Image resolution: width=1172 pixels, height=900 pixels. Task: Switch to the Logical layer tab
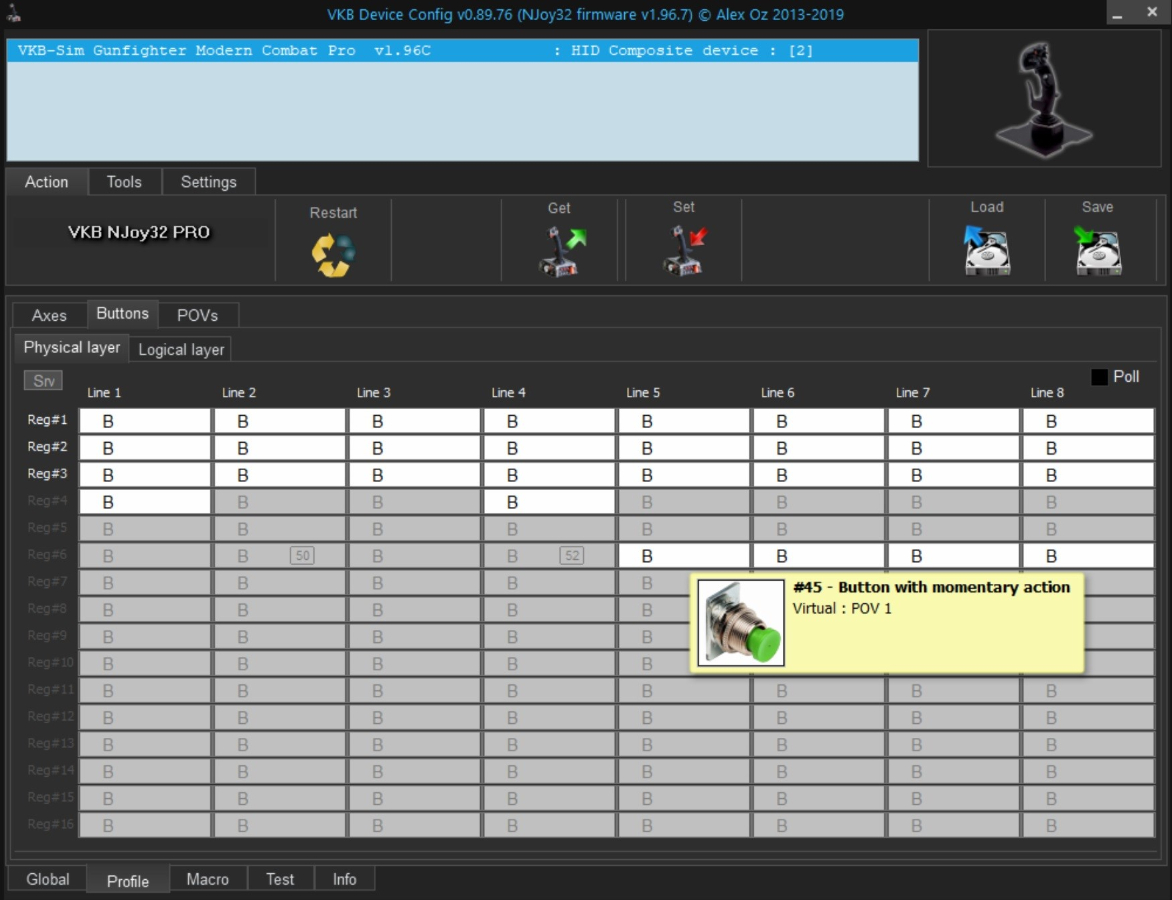coord(181,349)
